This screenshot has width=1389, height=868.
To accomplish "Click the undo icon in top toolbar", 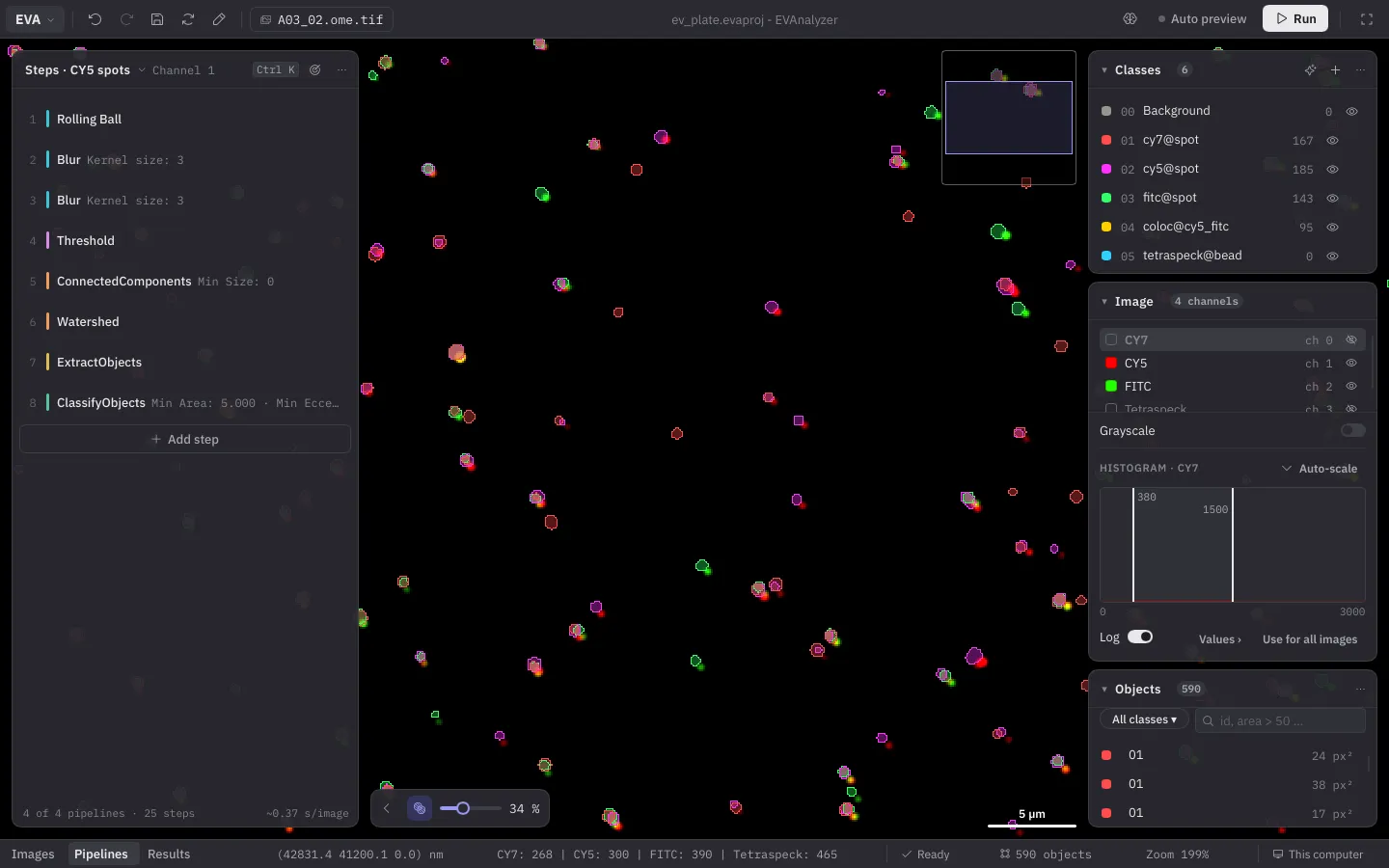I will (95, 19).
